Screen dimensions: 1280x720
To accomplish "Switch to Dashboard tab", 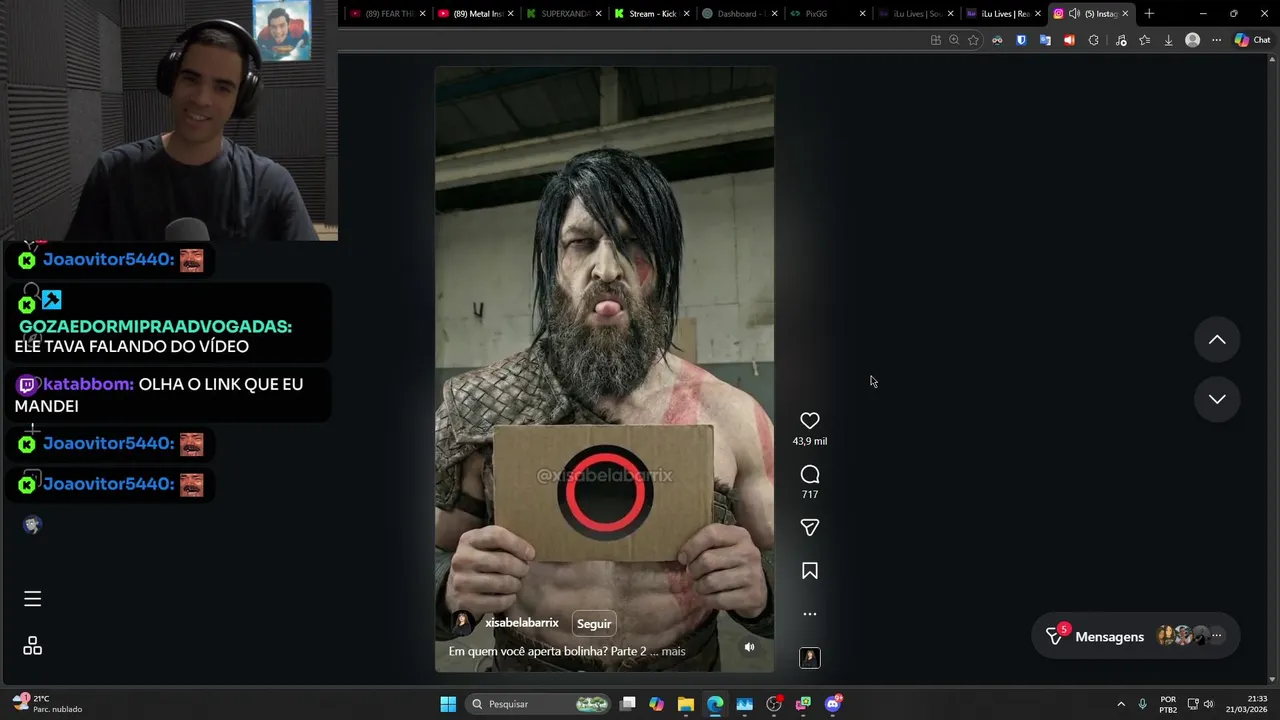I will [740, 14].
